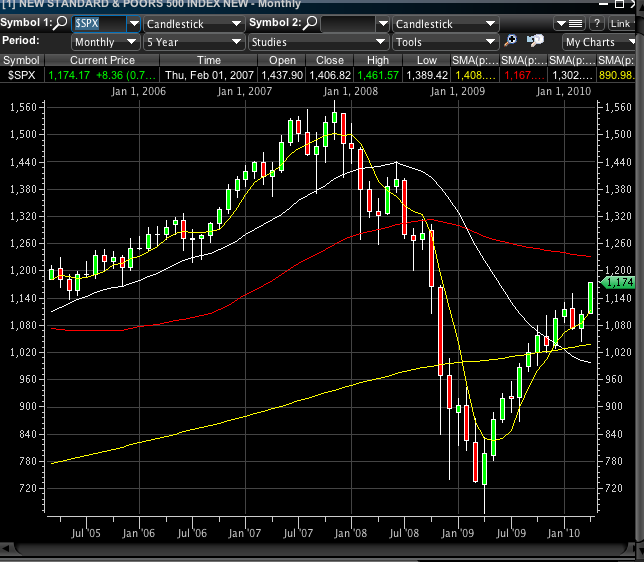Viewport: 644px width, 562px height.
Task: Click the Symbol 2 lookup magnifier icon
Action: point(311,23)
